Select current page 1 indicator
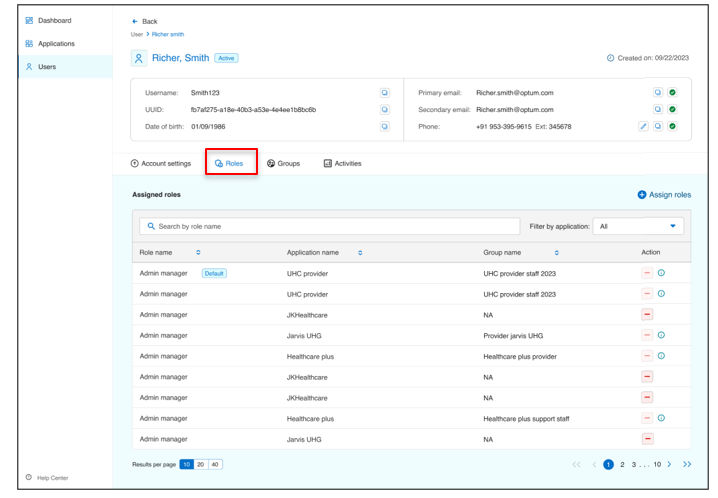This screenshot has height=498, width=718. click(x=608, y=465)
